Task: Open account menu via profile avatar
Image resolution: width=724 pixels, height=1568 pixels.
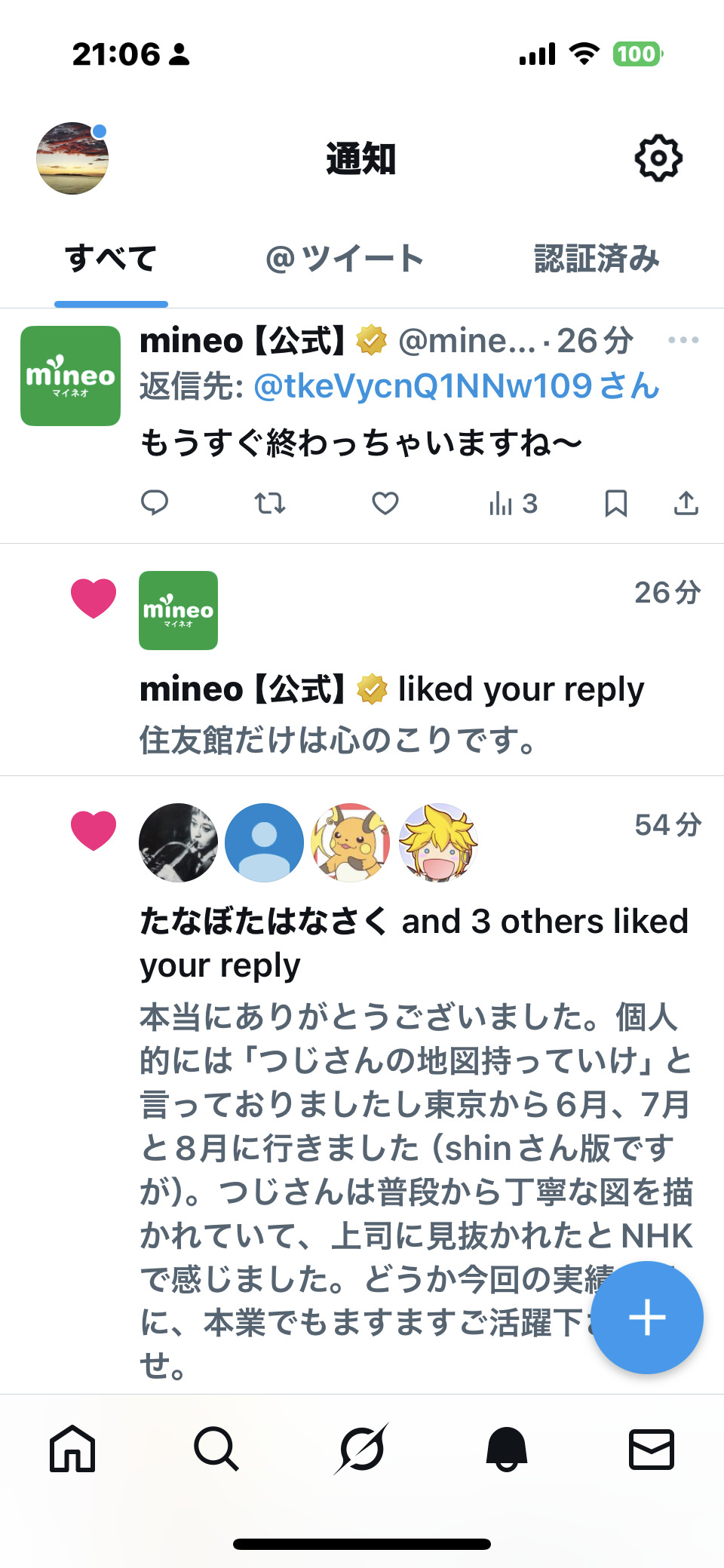Action: pos(72,158)
